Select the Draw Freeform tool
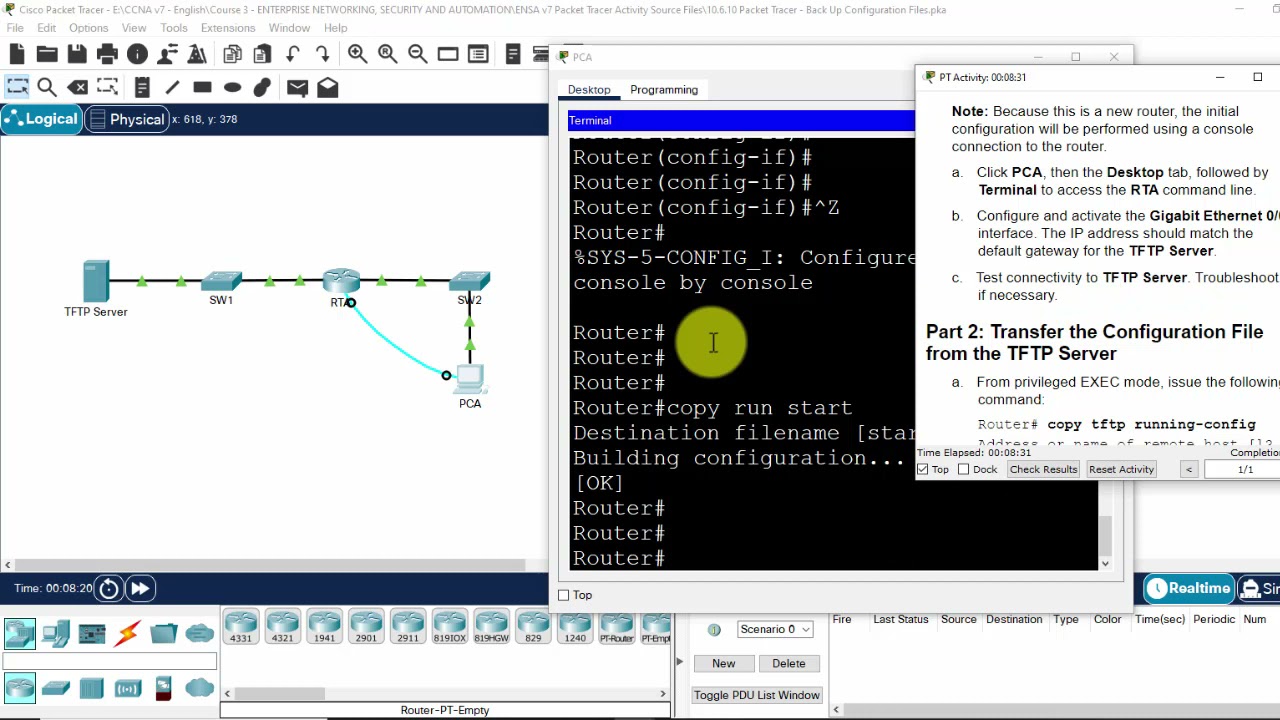The height and width of the screenshot is (720, 1280). [262, 87]
